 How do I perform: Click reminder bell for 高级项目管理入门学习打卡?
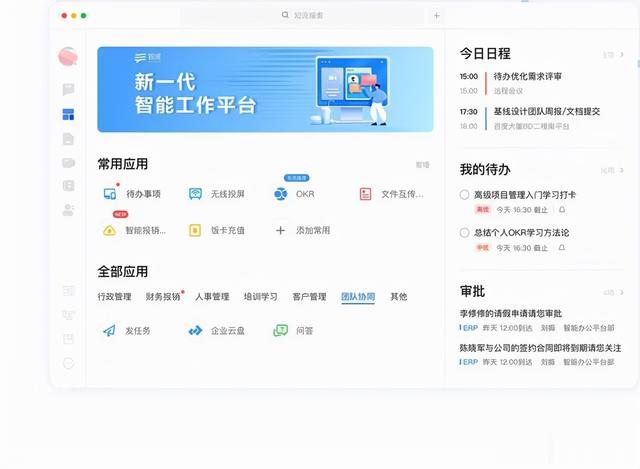coord(562,209)
